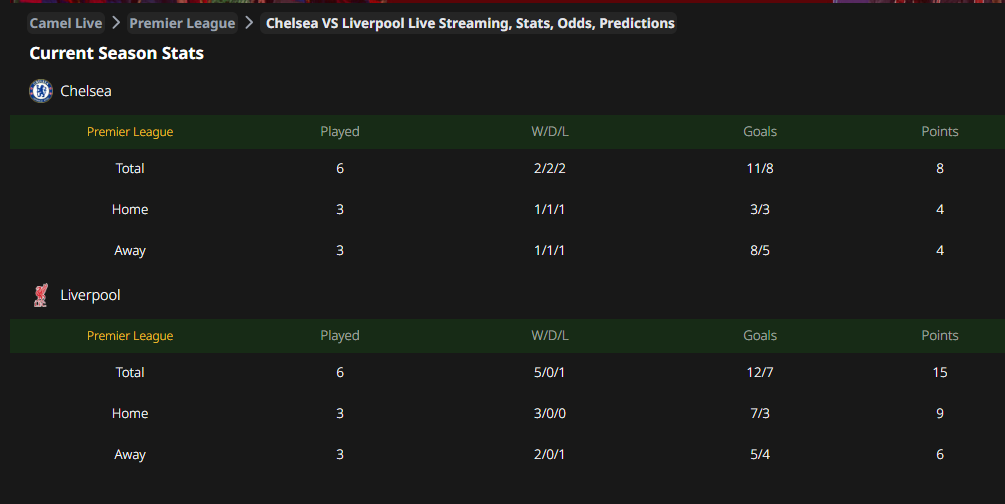Click the Liverpool club crest icon
This screenshot has width=1005, height=504.
click(x=41, y=295)
